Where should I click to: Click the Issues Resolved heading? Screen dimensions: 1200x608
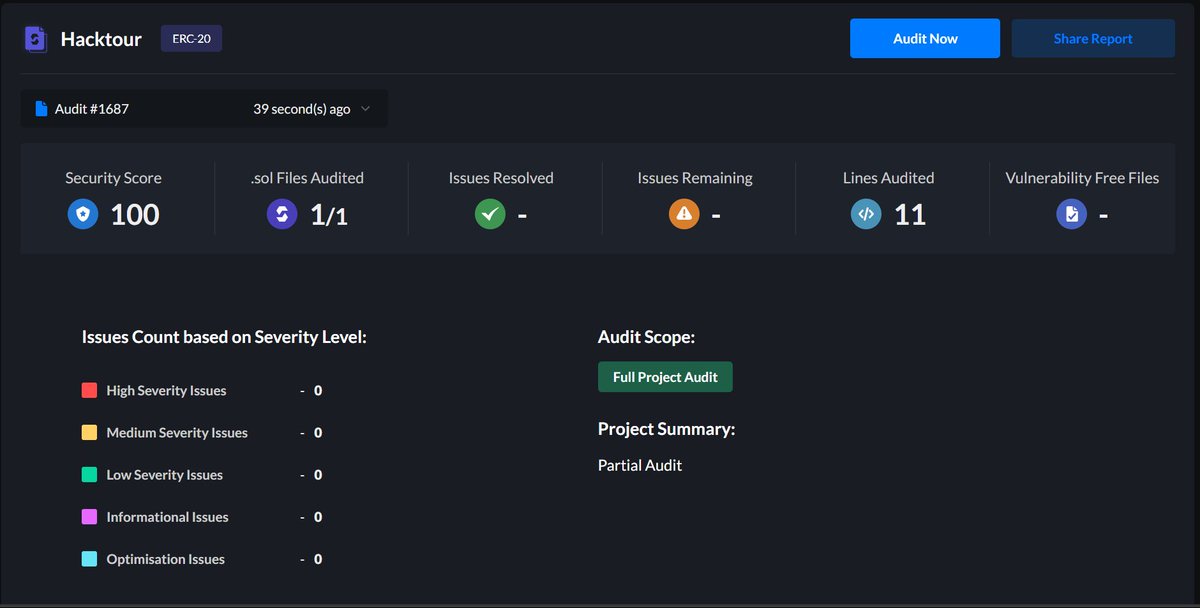(501, 178)
